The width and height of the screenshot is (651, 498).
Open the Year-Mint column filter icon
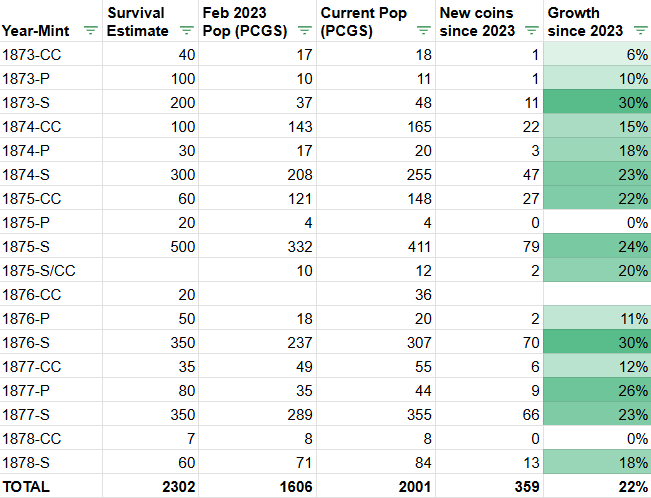(91, 30)
